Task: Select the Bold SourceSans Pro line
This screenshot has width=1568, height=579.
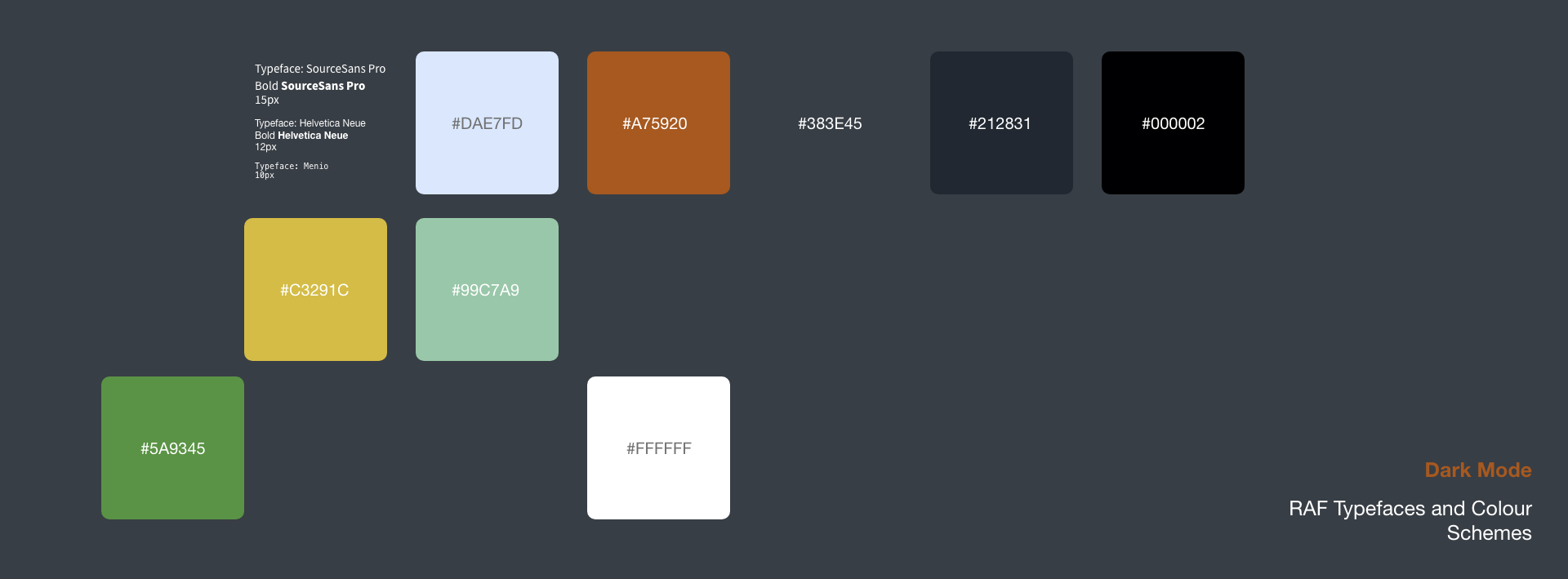Action: click(310, 86)
